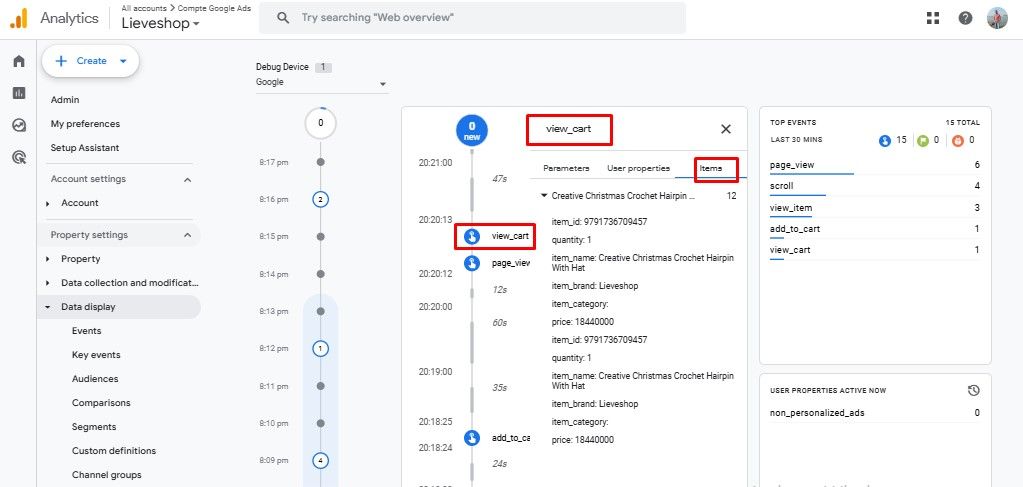Image resolution: width=1023 pixels, height=487 pixels.
Task: Click the 0 new events bubble
Action: point(472,131)
